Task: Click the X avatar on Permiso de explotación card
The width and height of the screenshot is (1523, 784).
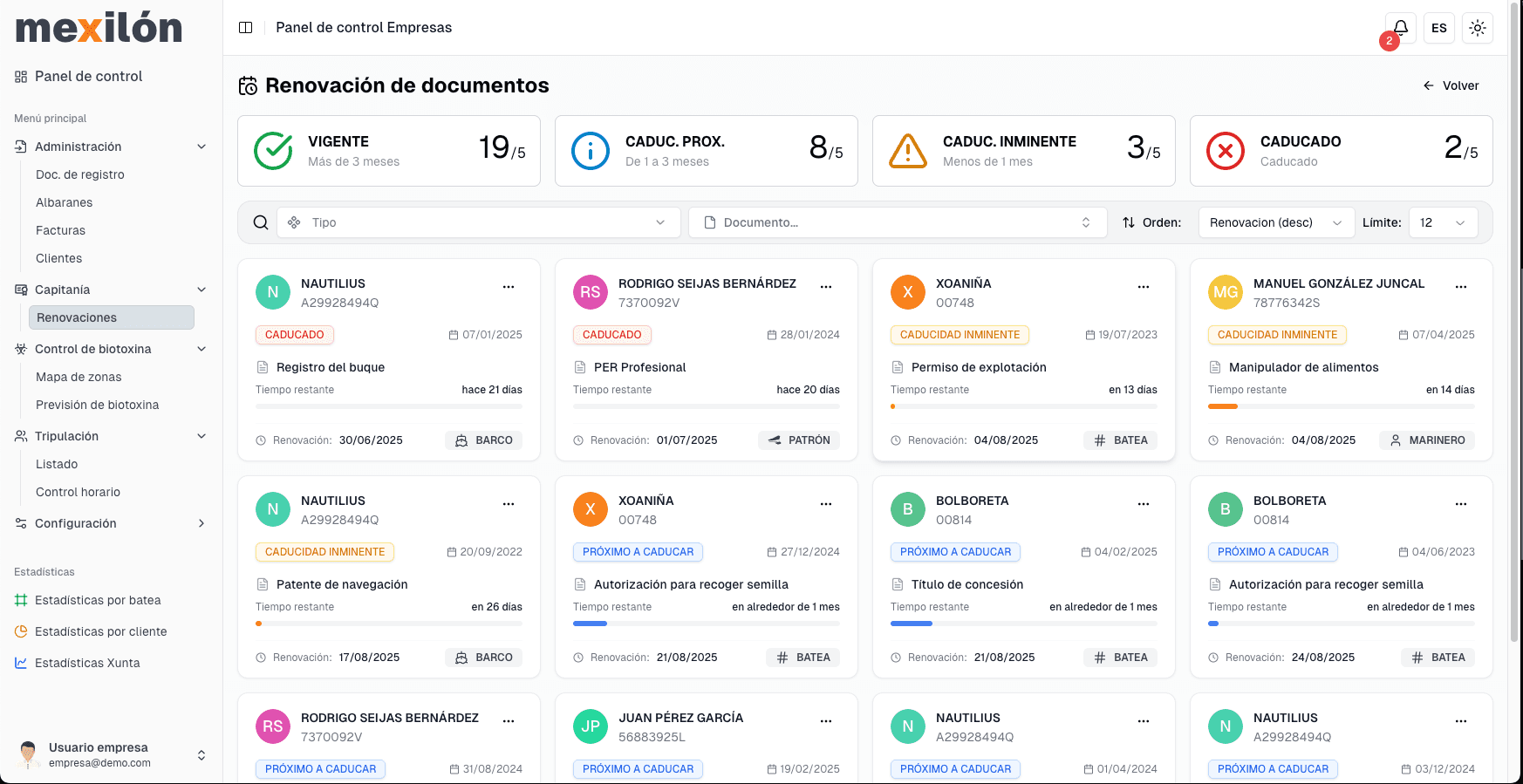Action: click(x=908, y=292)
